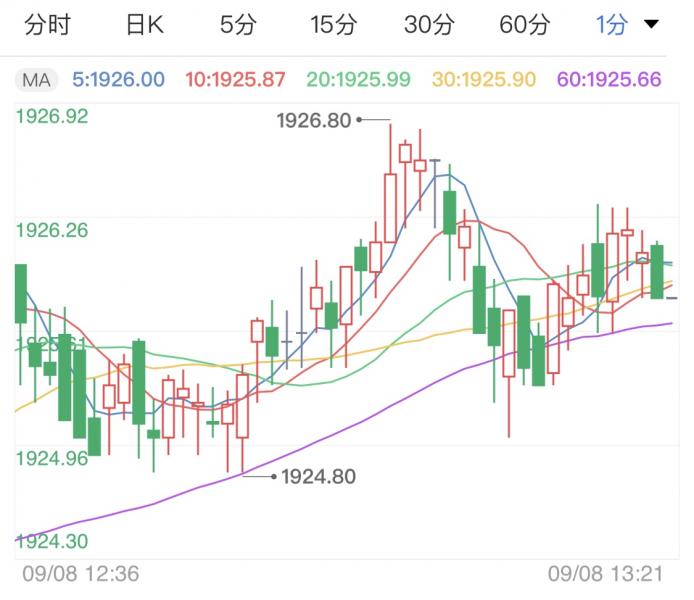This screenshot has height=600, width=694.
Task: Toggle the red MA10 value label
Action: pos(236,80)
